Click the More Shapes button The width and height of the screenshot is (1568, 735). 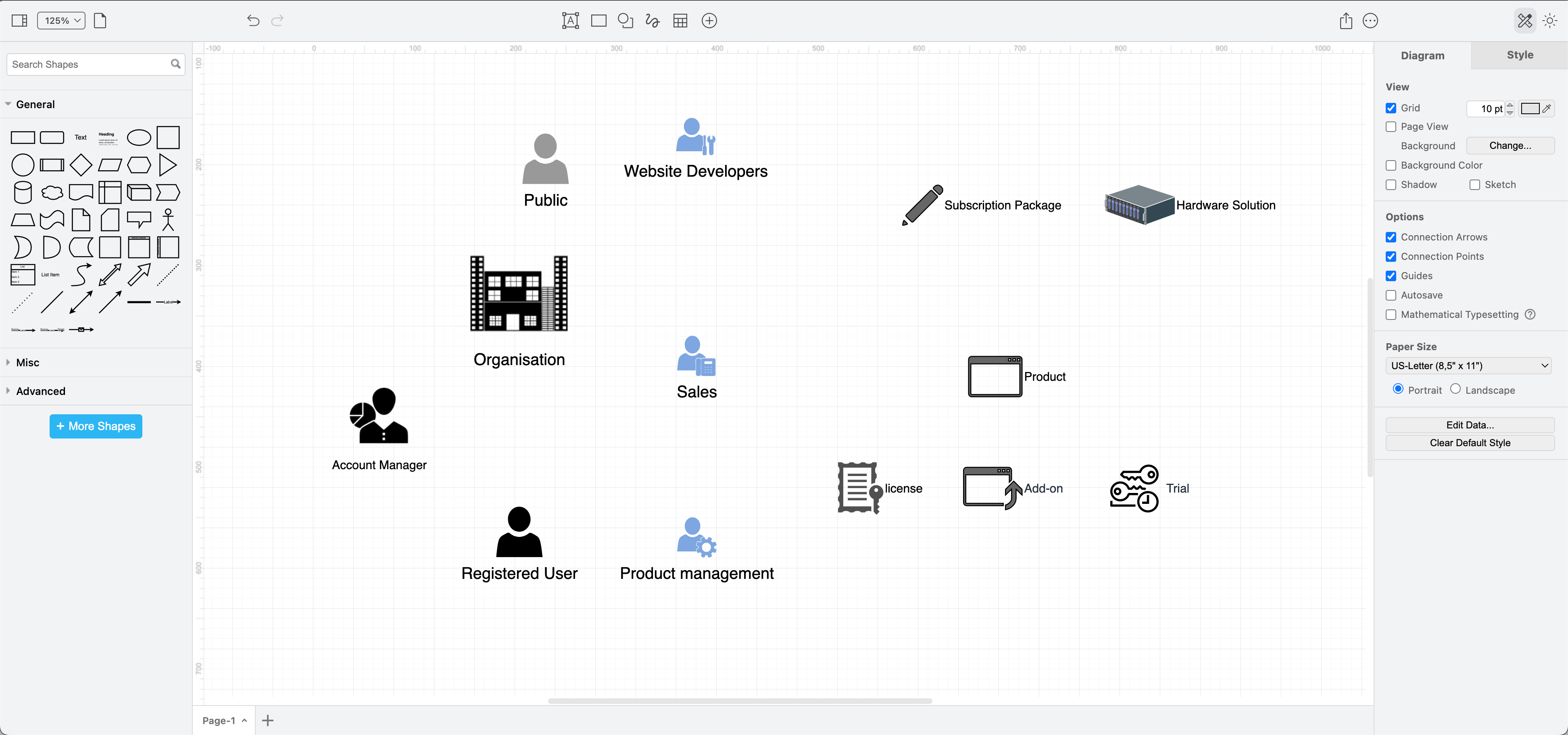point(97,426)
